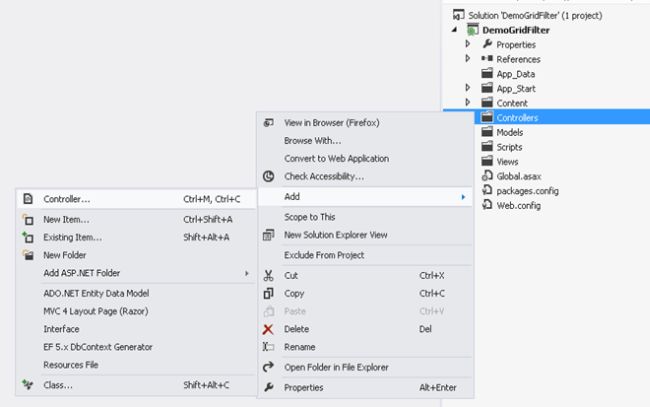Click the Properties wrench icon

(x=268, y=387)
